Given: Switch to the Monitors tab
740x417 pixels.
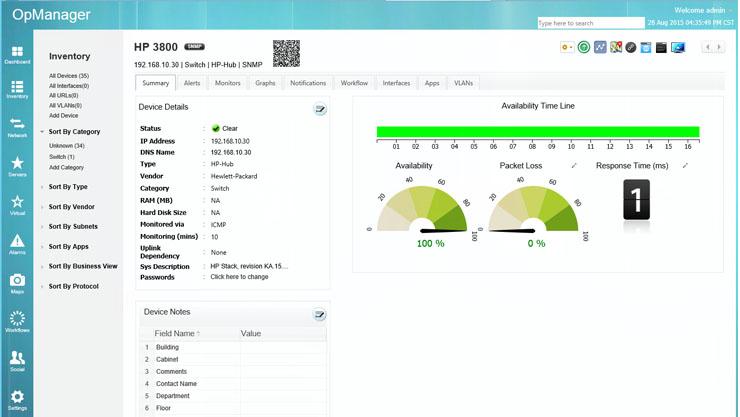Looking at the screenshot, I should 227,83.
